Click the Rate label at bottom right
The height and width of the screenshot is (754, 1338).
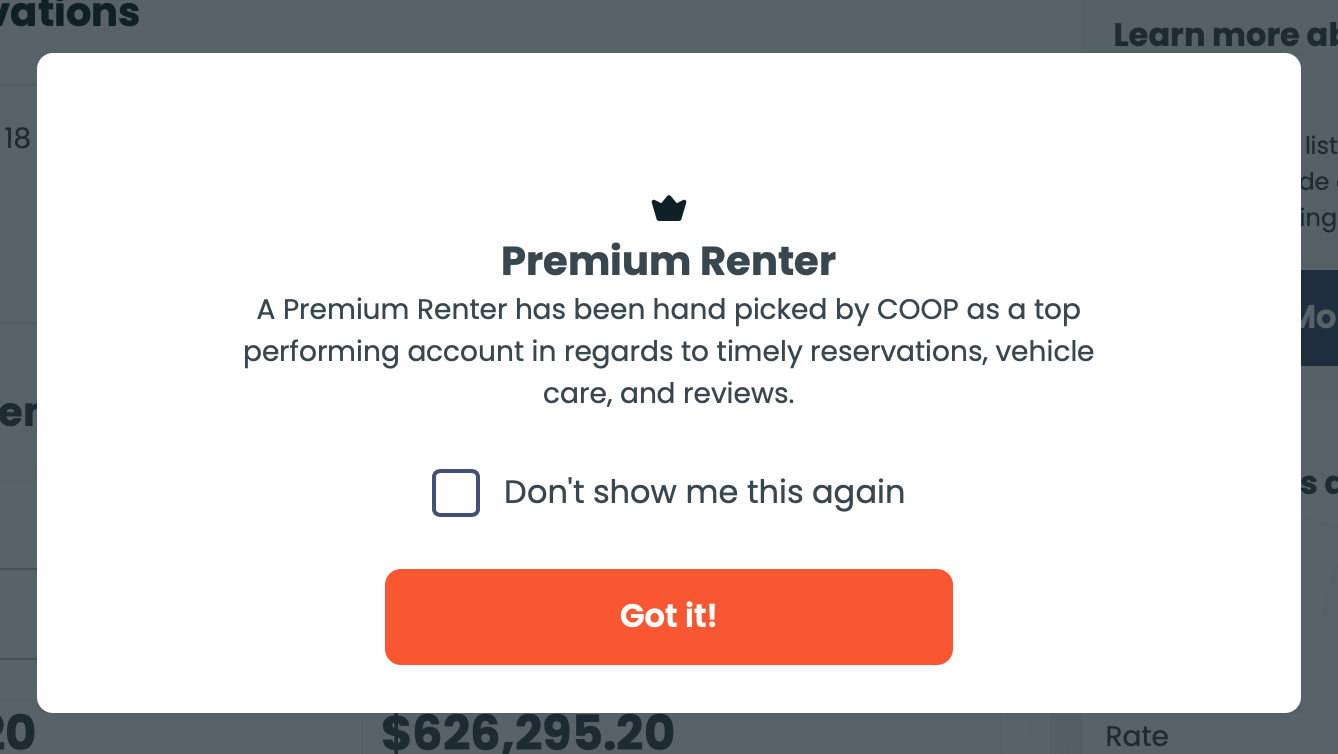point(1137,737)
